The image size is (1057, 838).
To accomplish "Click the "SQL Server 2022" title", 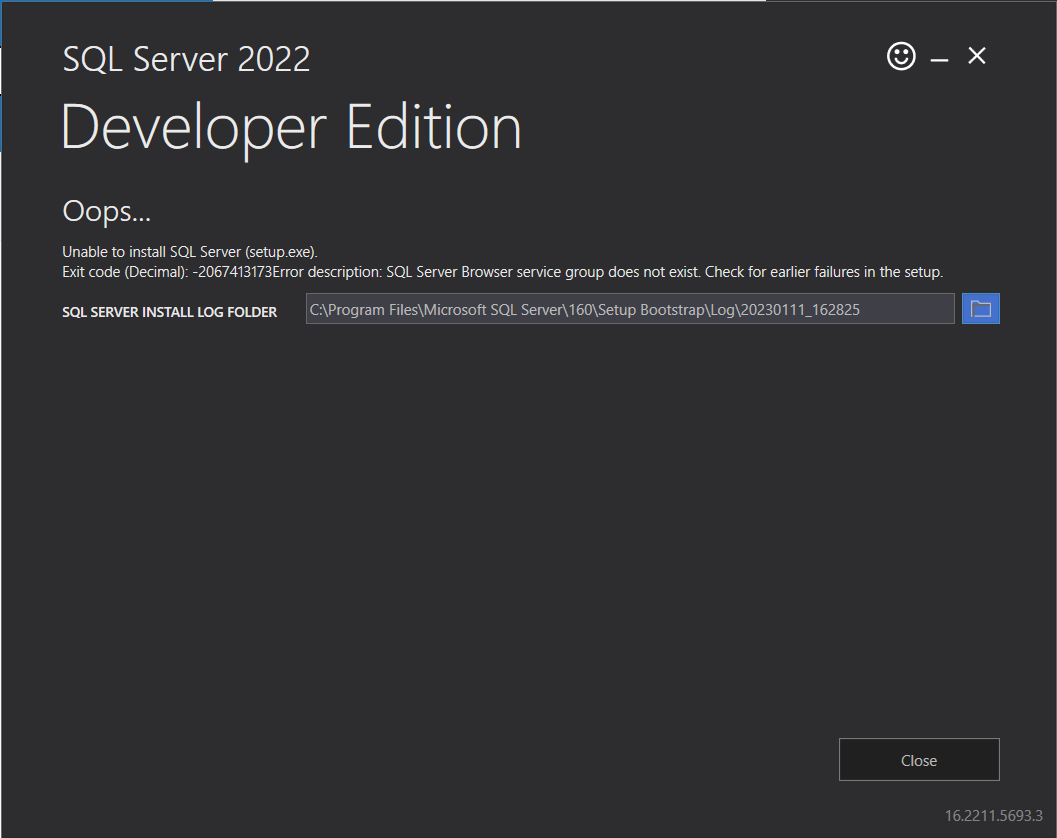I will point(186,59).
